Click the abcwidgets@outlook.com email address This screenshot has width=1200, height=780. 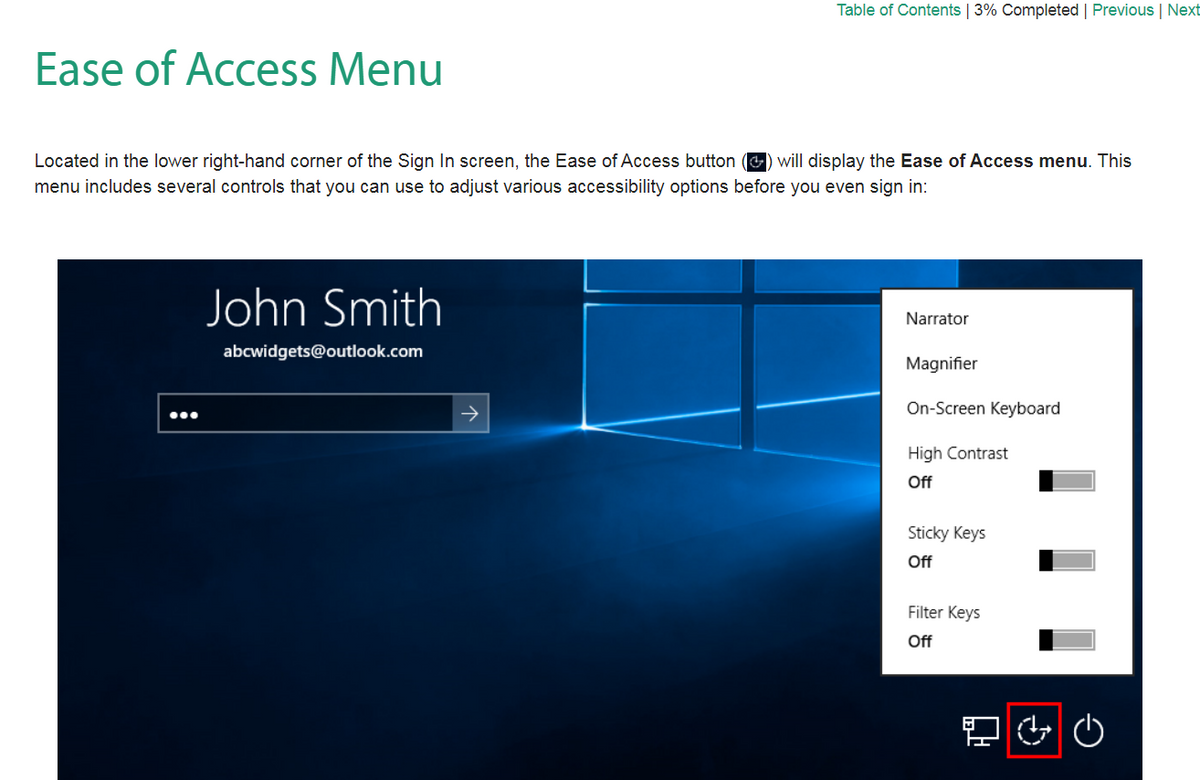coord(323,351)
